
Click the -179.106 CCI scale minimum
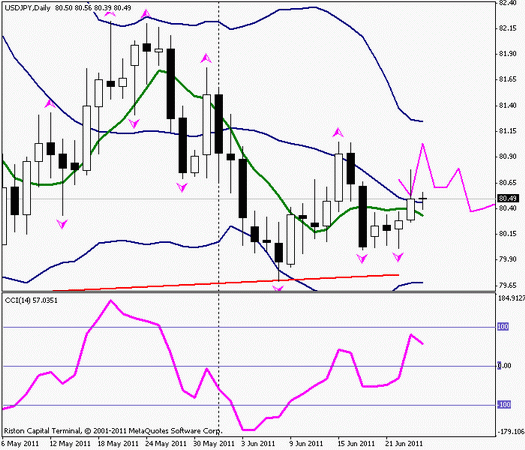(x=512, y=431)
